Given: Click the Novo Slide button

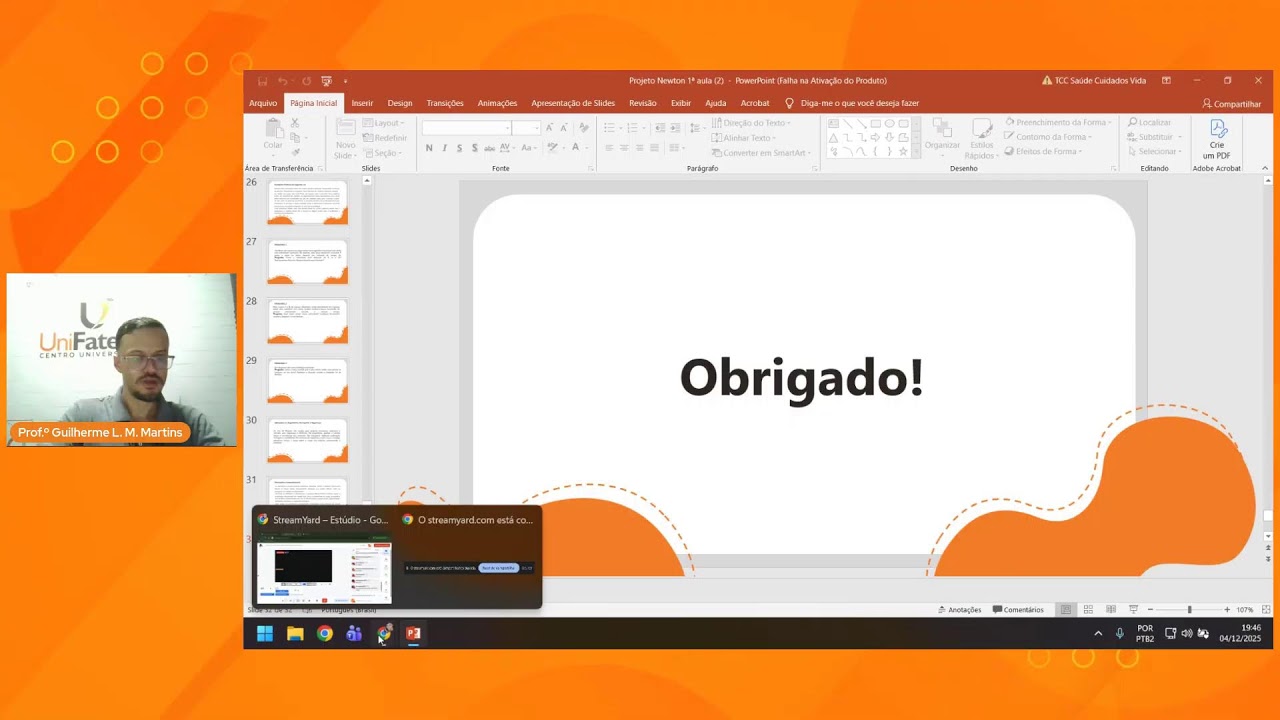Looking at the screenshot, I should click(x=345, y=139).
